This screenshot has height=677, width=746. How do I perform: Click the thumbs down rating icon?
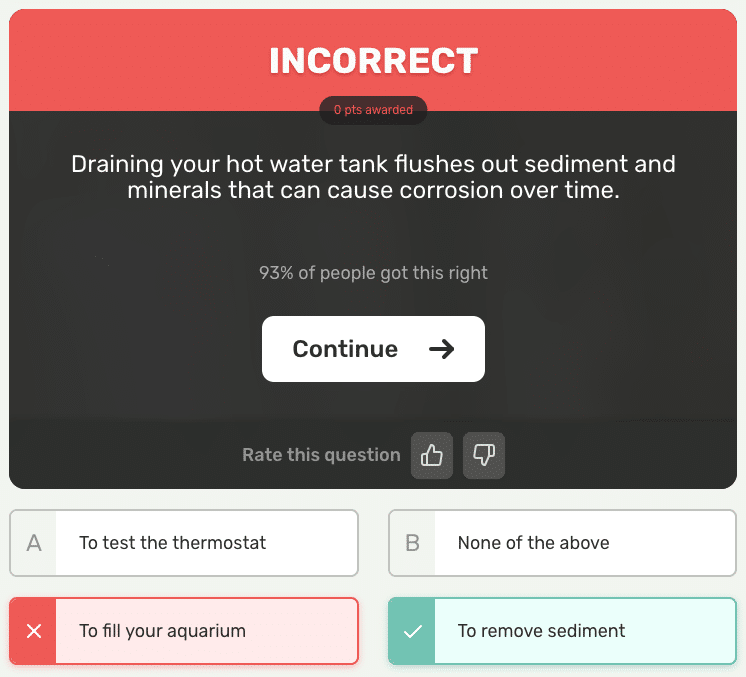[484, 455]
